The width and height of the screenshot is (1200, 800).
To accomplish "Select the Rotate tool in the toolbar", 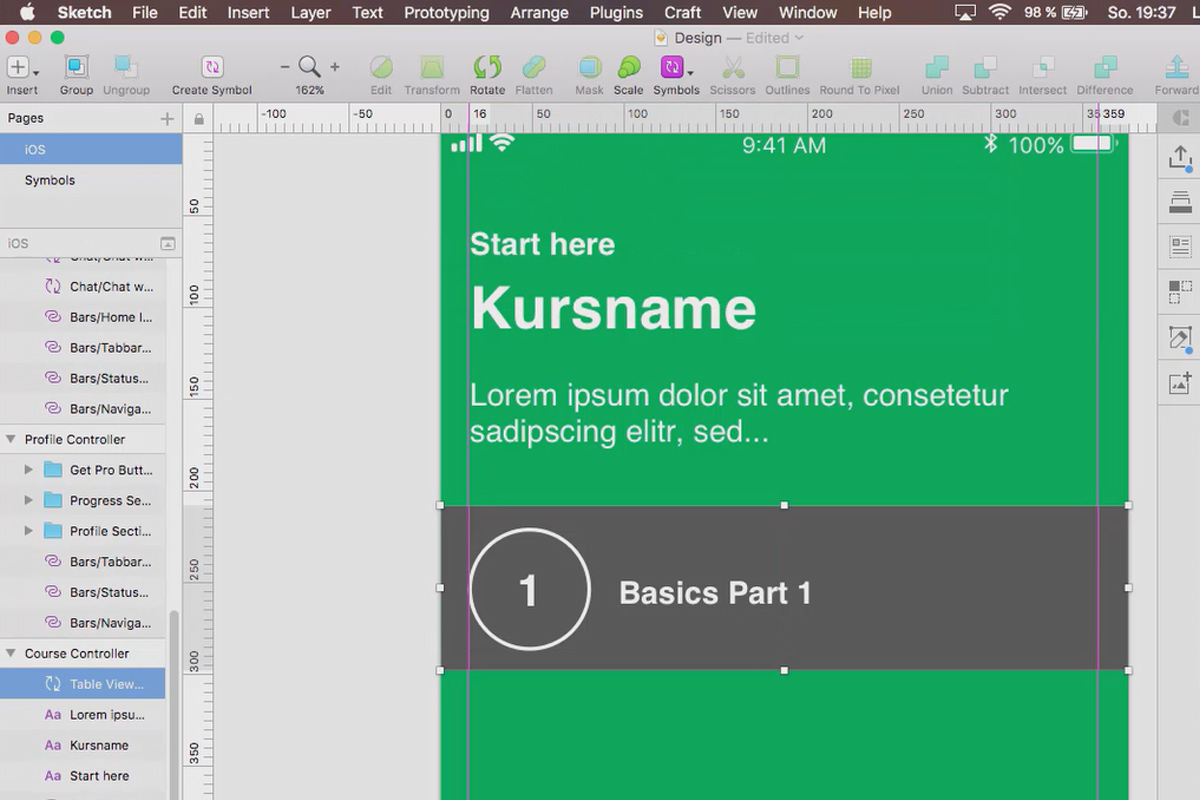I will tap(487, 73).
